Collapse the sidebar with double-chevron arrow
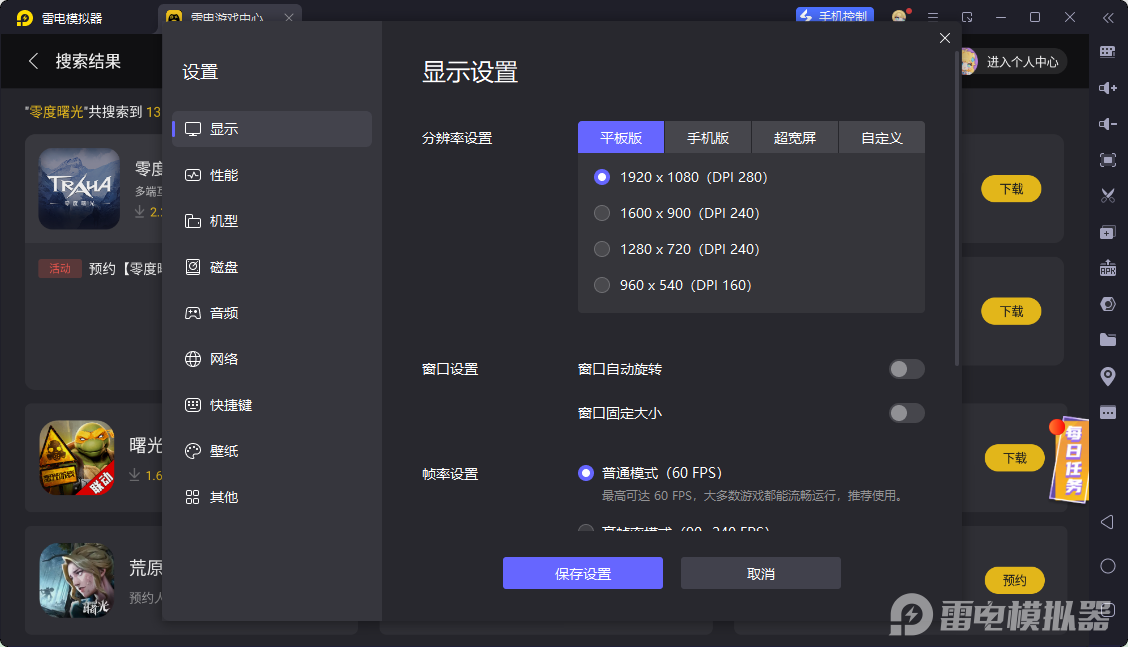Image resolution: width=1128 pixels, height=647 pixels. pos(1108,17)
